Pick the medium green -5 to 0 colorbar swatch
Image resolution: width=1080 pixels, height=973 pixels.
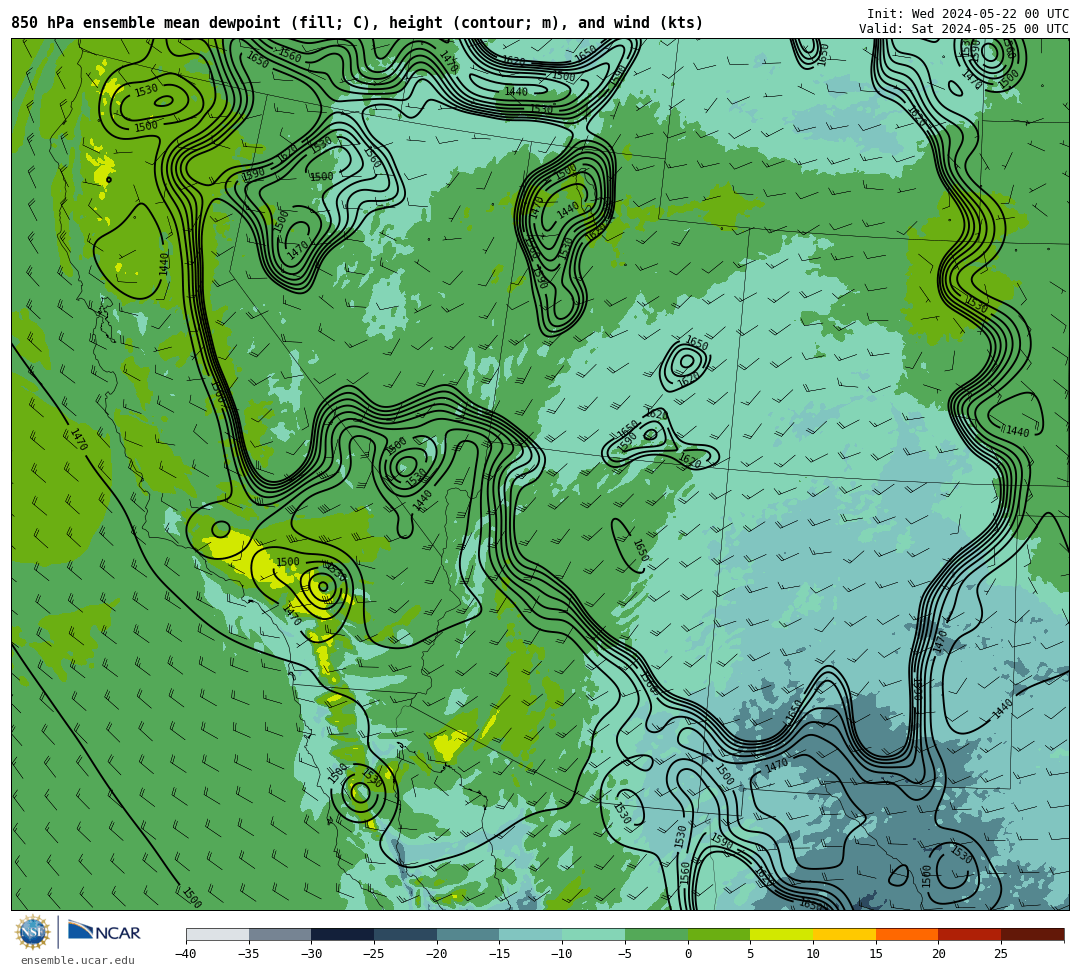(656, 934)
